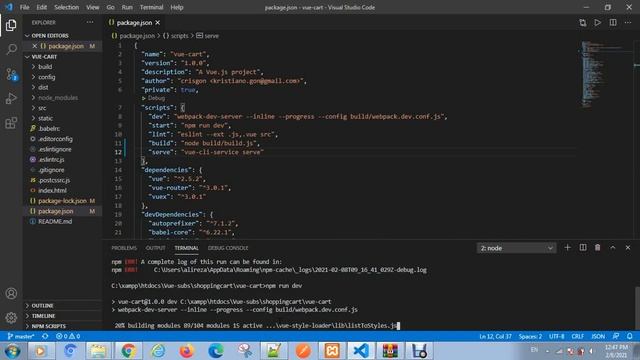Change indentation via Spaces: 2
This screenshot has height=360, width=640.
click(x=530, y=336)
